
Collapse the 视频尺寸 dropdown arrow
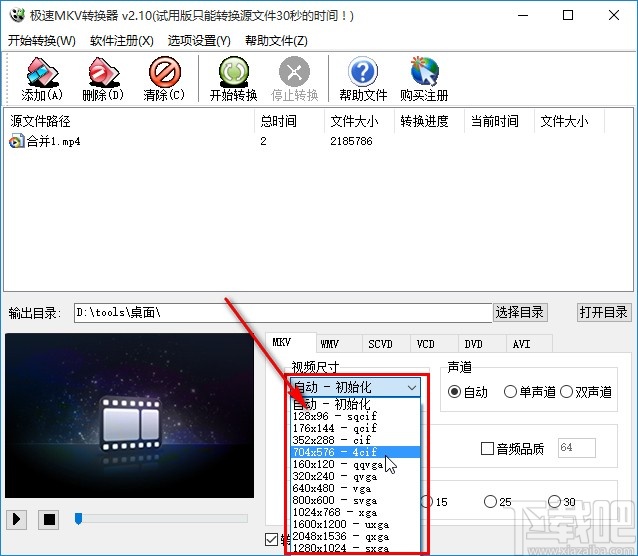(x=412, y=387)
